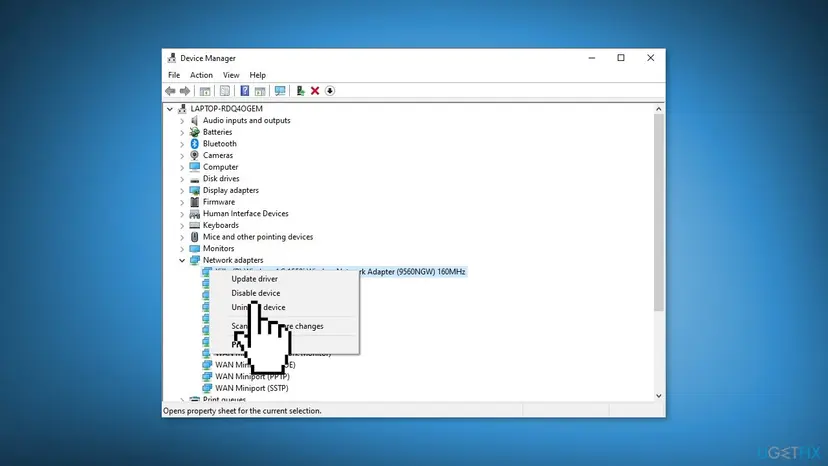Open the Action menu
Viewport: 828px width, 466px height.
pos(201,75)
